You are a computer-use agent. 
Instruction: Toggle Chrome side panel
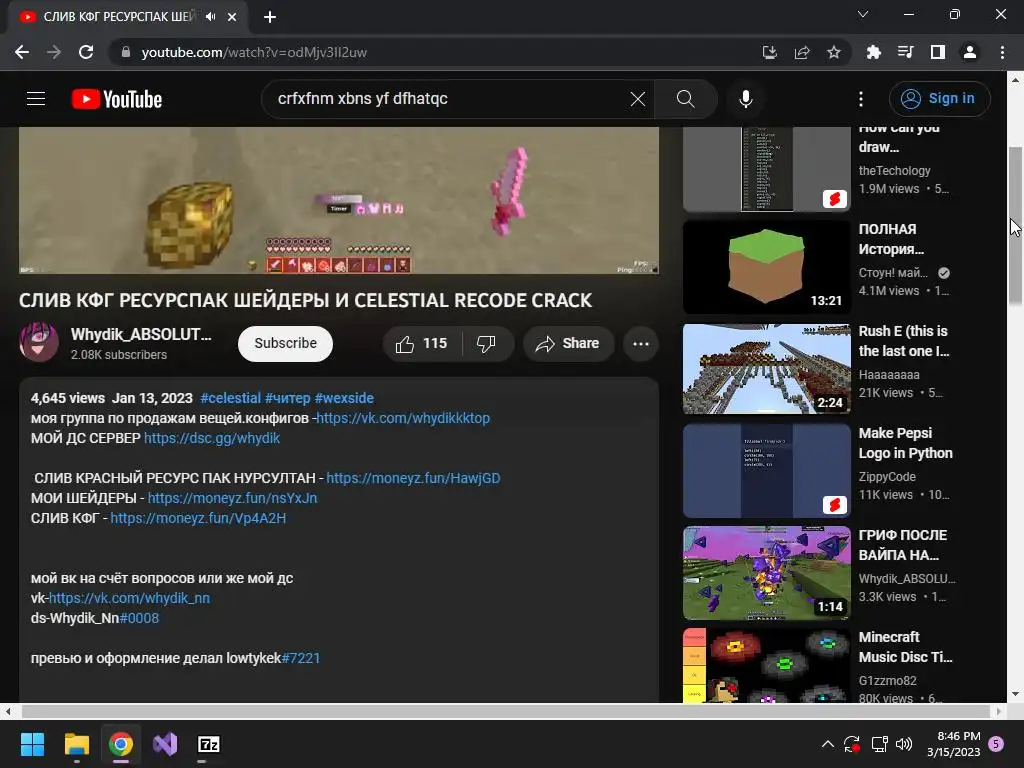(x=938, y=52)
